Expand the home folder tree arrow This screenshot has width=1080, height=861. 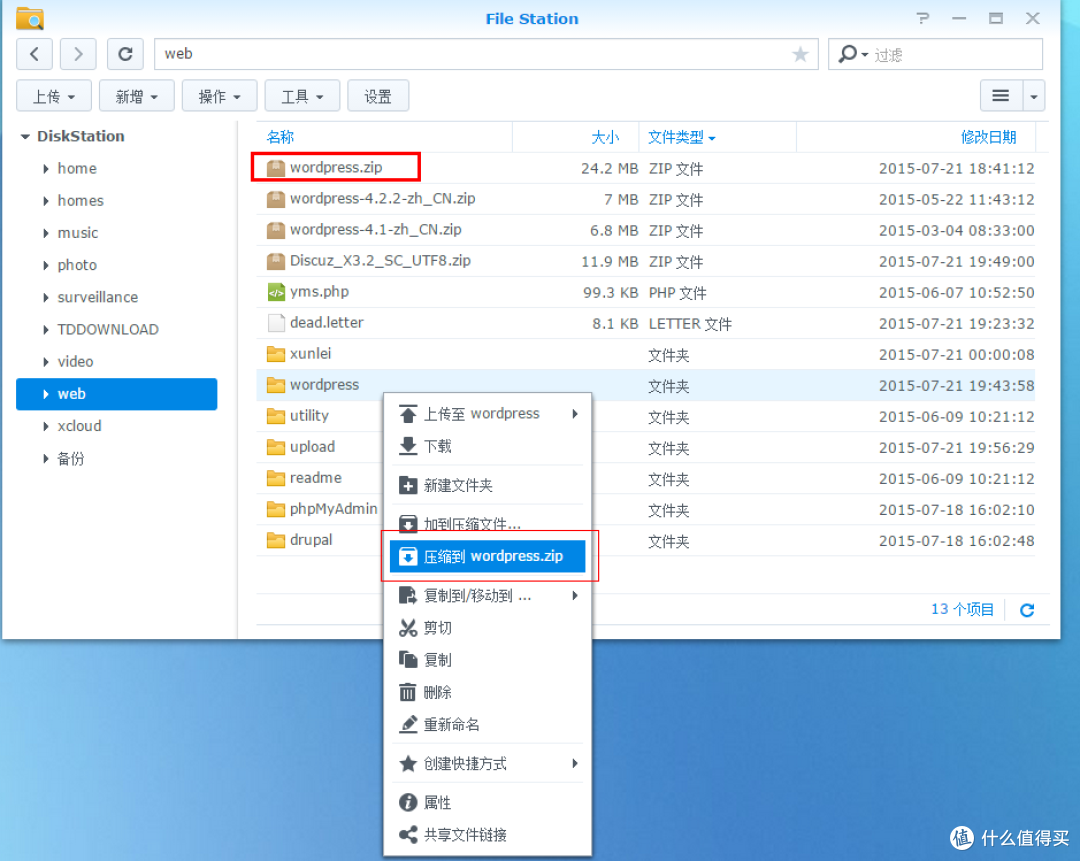(x=45, y=169)
